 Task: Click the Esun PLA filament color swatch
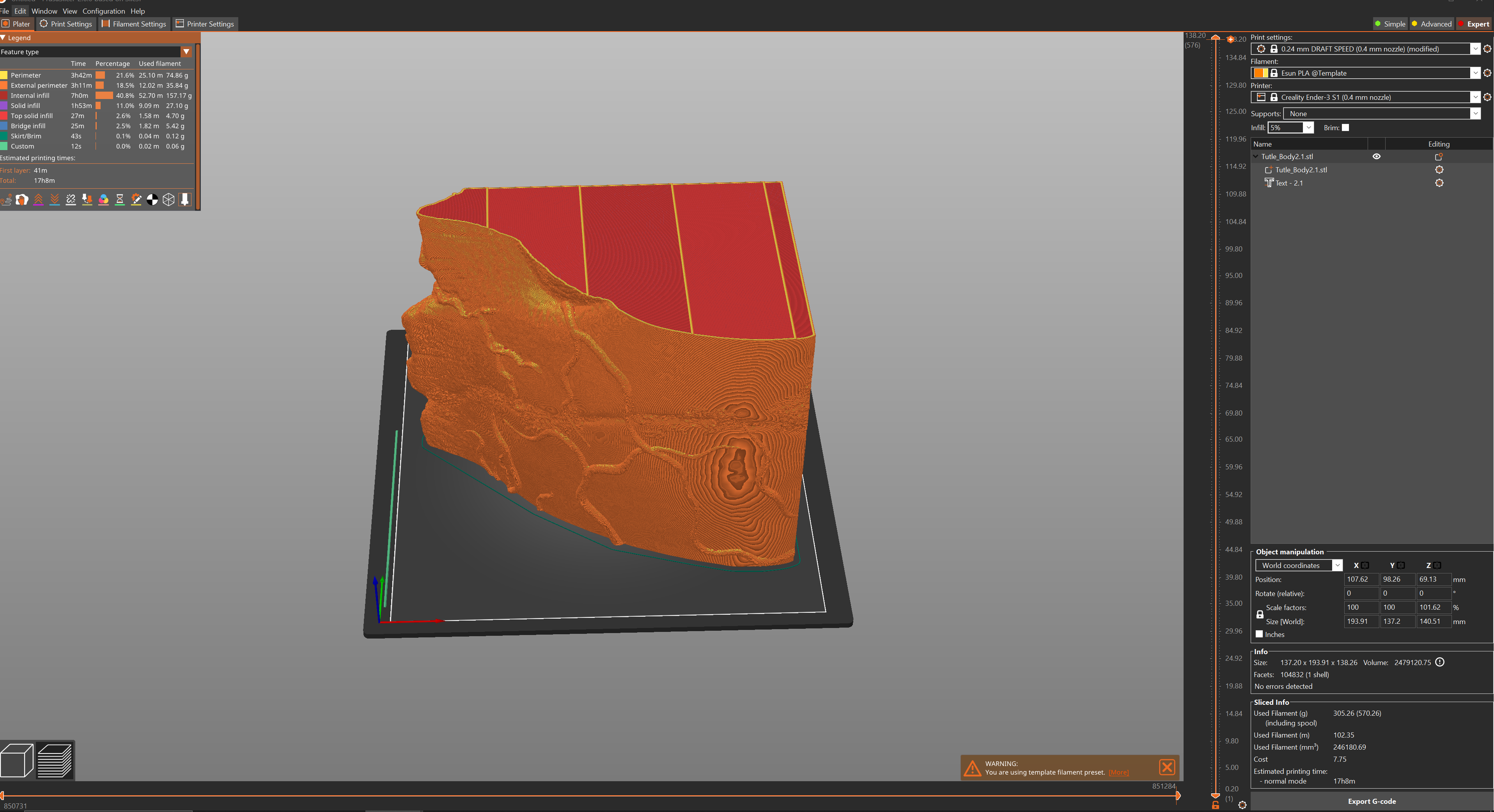[x=1260, y=73]
